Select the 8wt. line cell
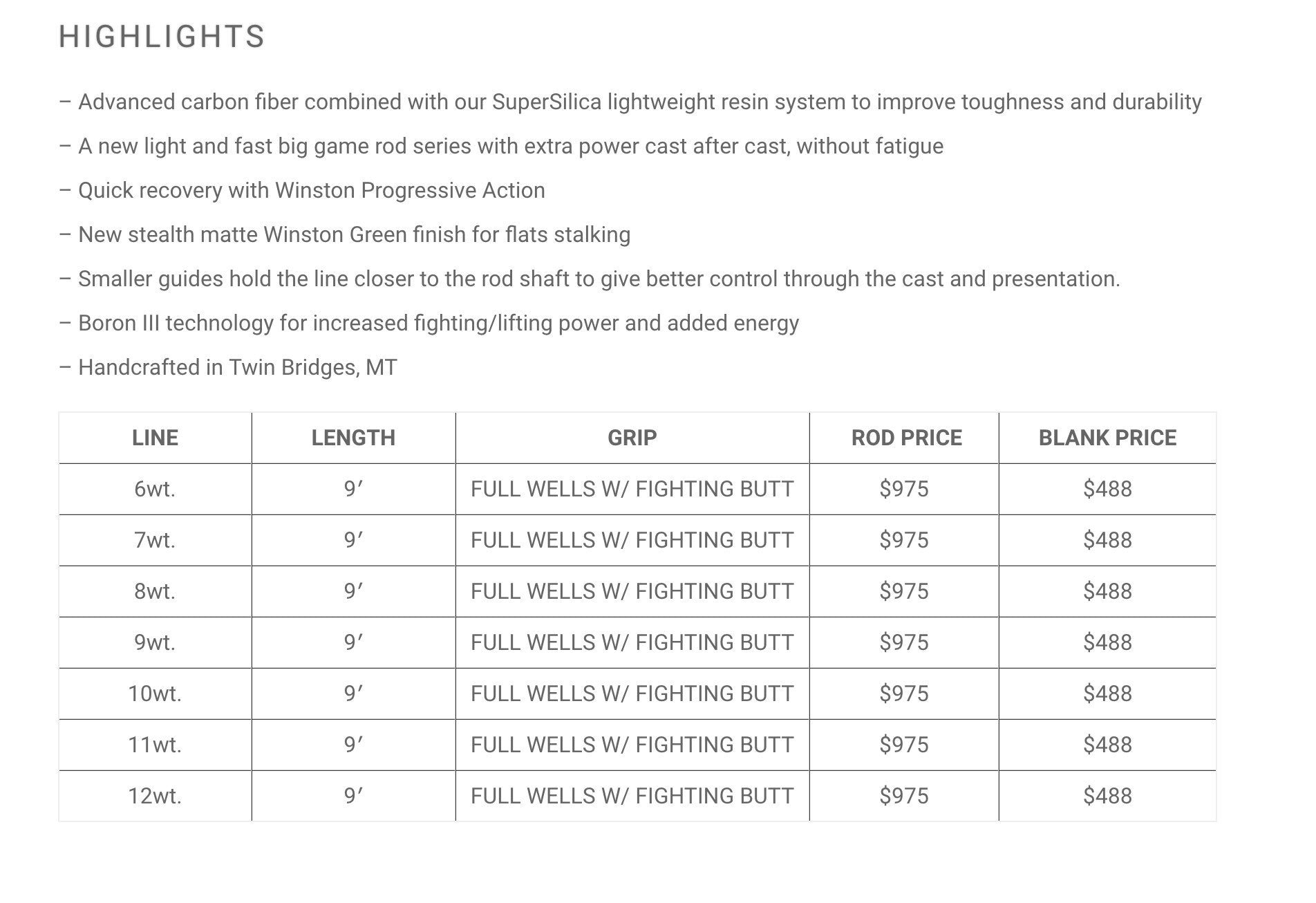The width and height of the screenshot is (1316, 903). 155,591
